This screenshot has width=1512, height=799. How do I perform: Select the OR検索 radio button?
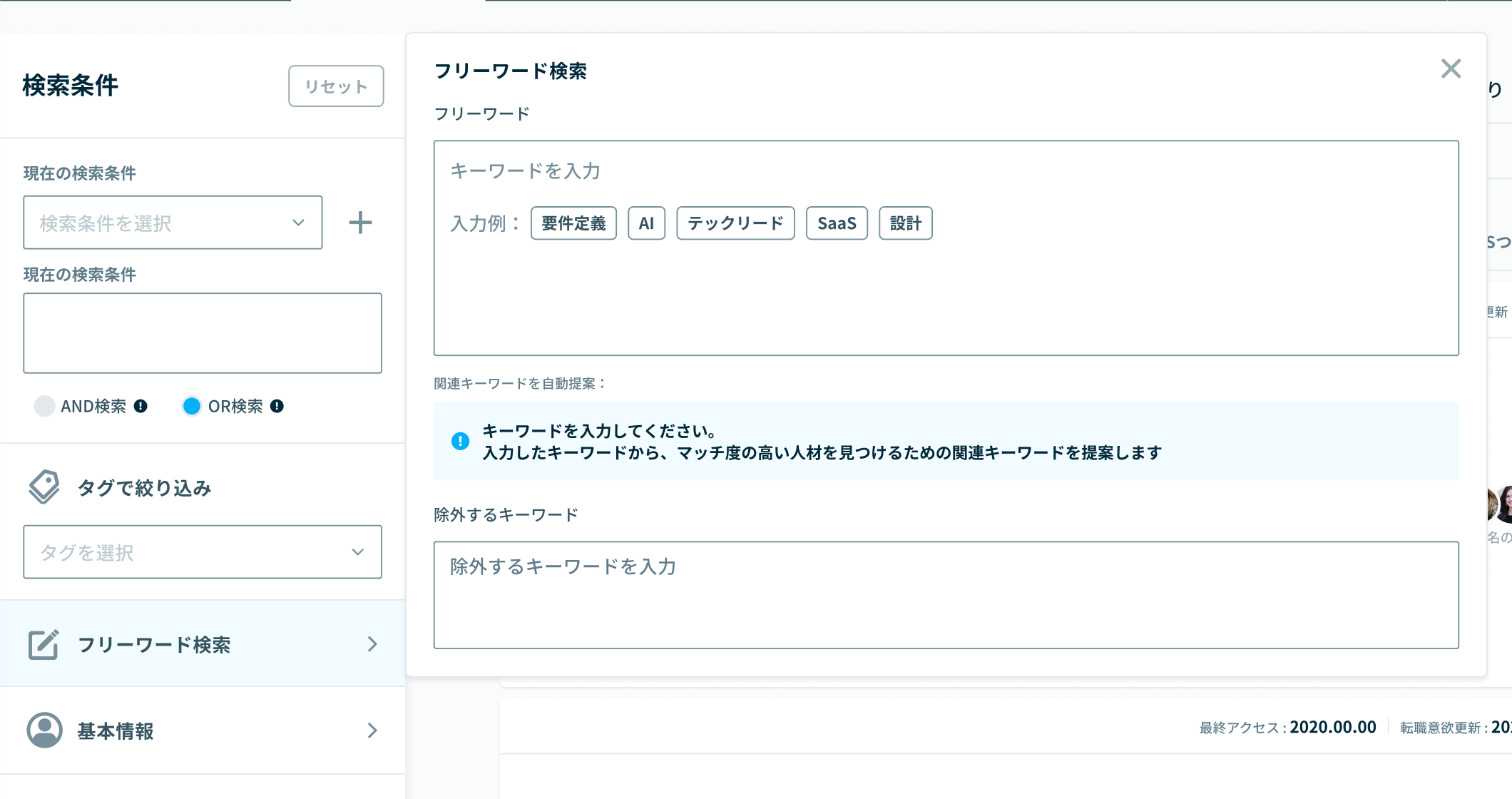[191, 406]
